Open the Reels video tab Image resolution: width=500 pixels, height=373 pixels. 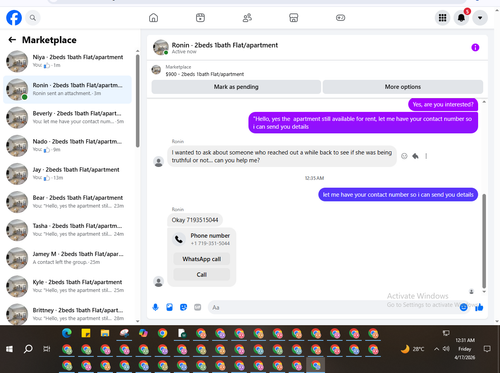click(x=200, y=18)
